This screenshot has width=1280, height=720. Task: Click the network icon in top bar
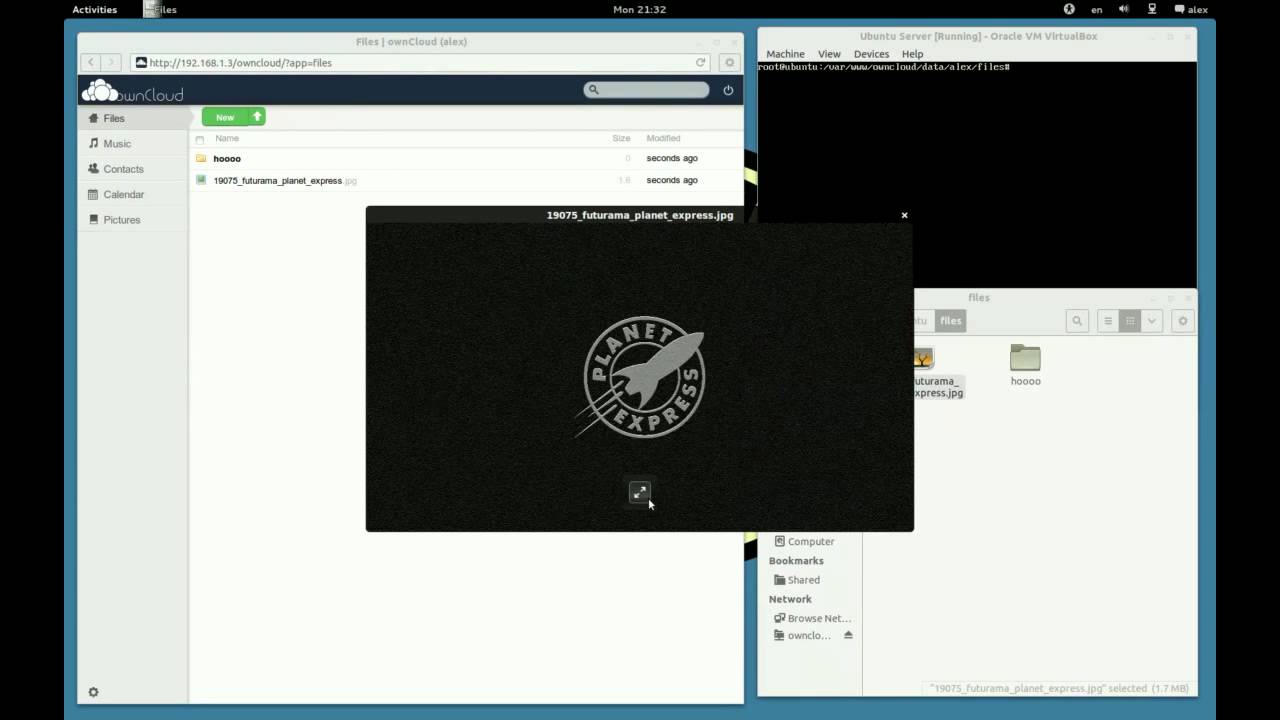pos(1152,9)
